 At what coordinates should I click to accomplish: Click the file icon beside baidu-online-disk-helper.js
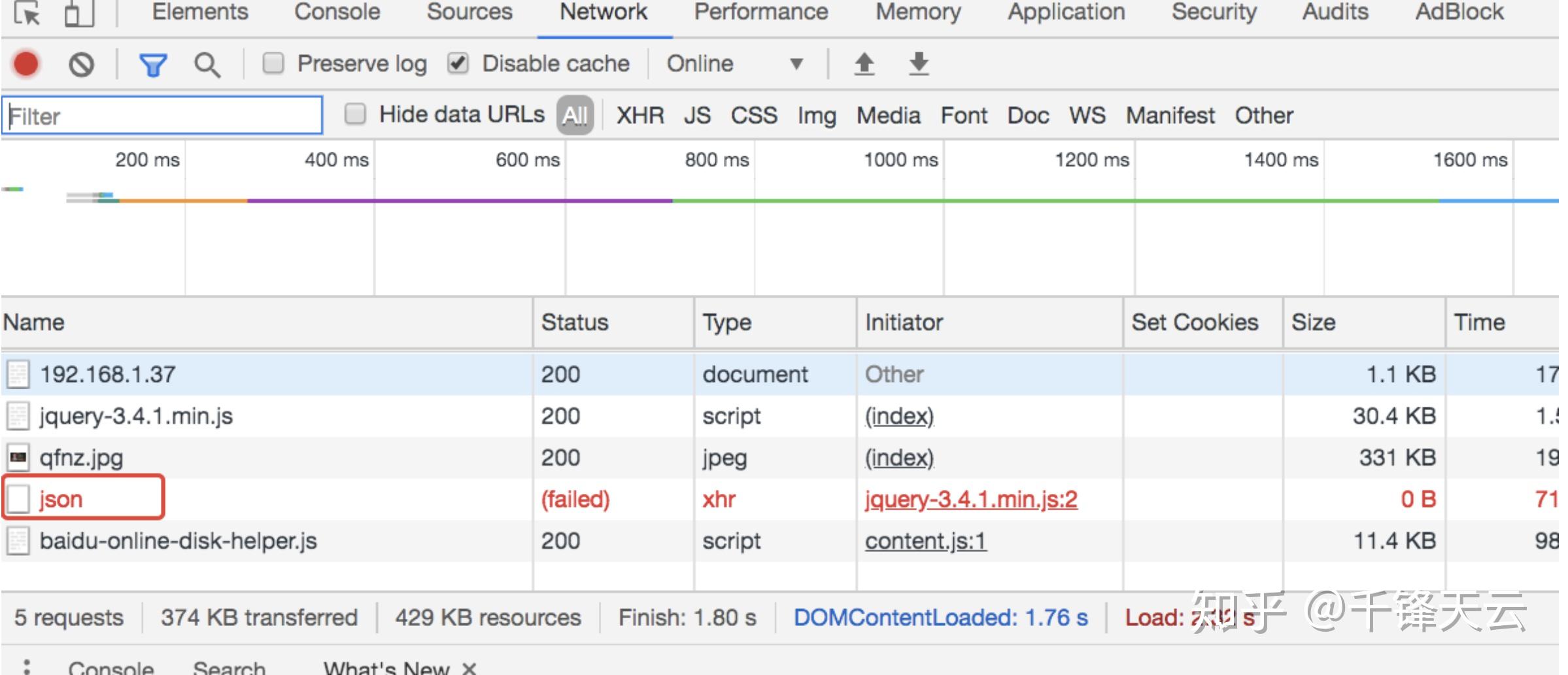[x=18, y=541]
